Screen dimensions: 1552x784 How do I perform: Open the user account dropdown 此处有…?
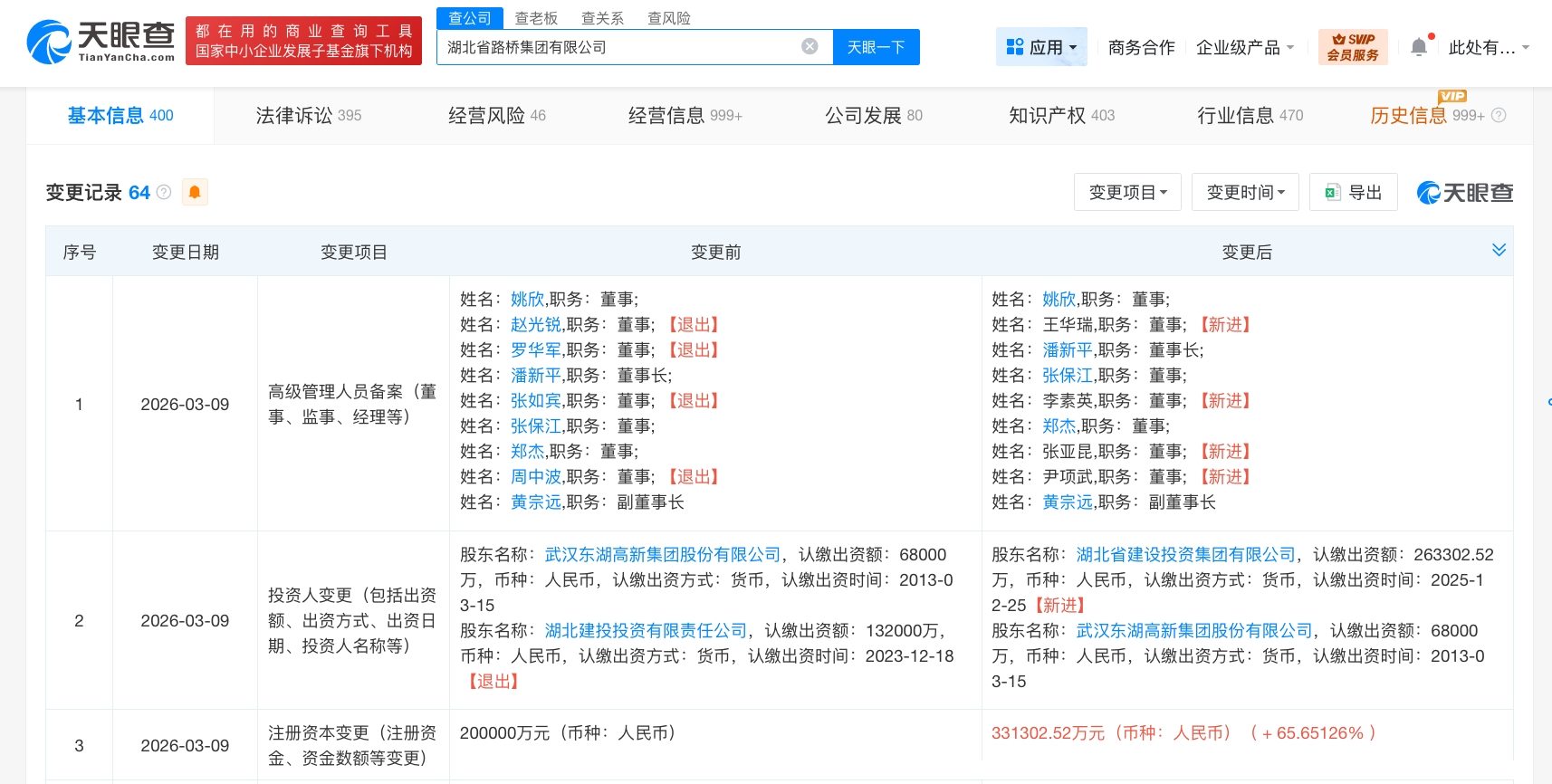pos(1489,47)
